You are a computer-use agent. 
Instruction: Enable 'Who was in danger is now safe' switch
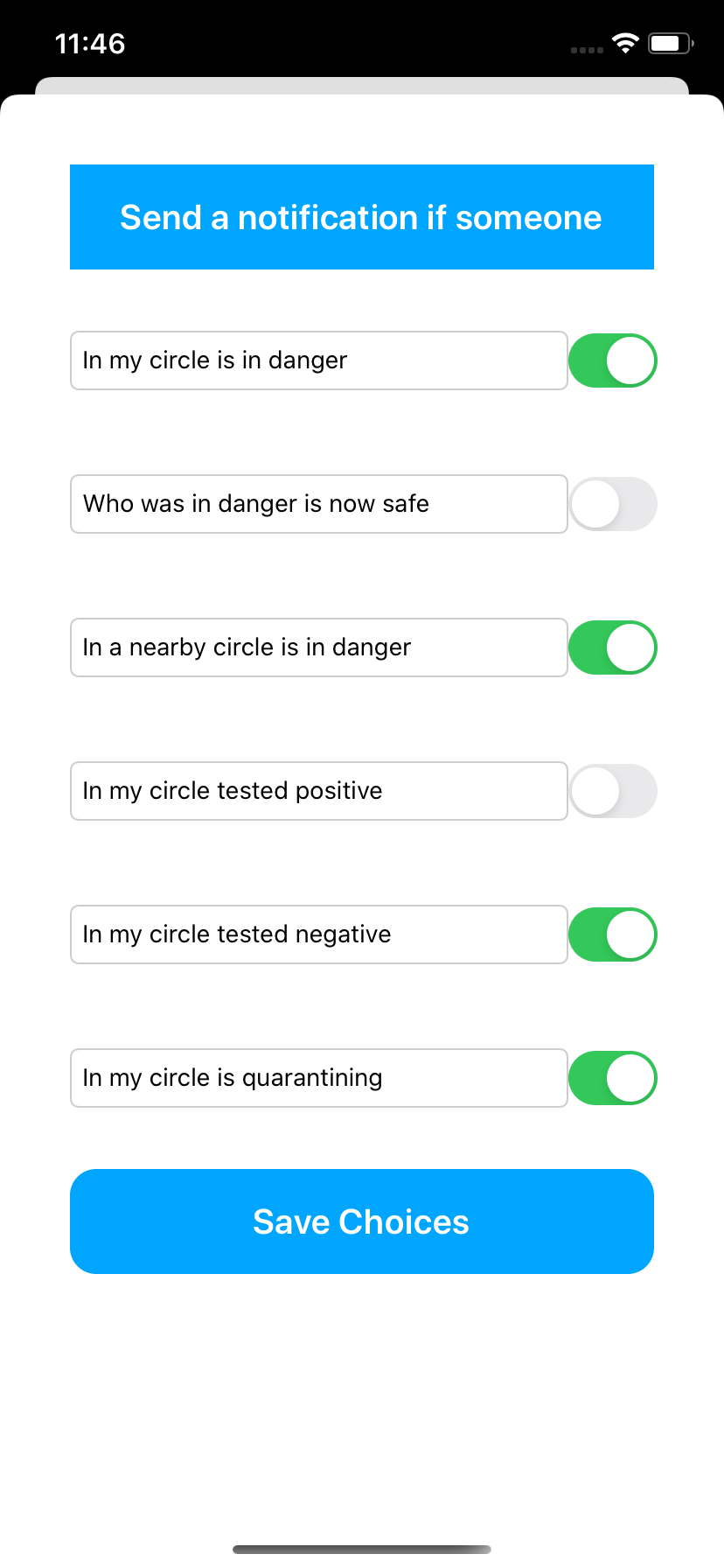(612, 504)
